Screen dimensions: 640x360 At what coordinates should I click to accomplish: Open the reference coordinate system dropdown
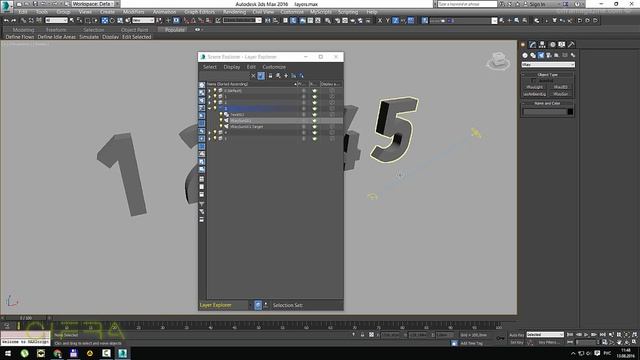pyautogui.click(x=143, y=20)
